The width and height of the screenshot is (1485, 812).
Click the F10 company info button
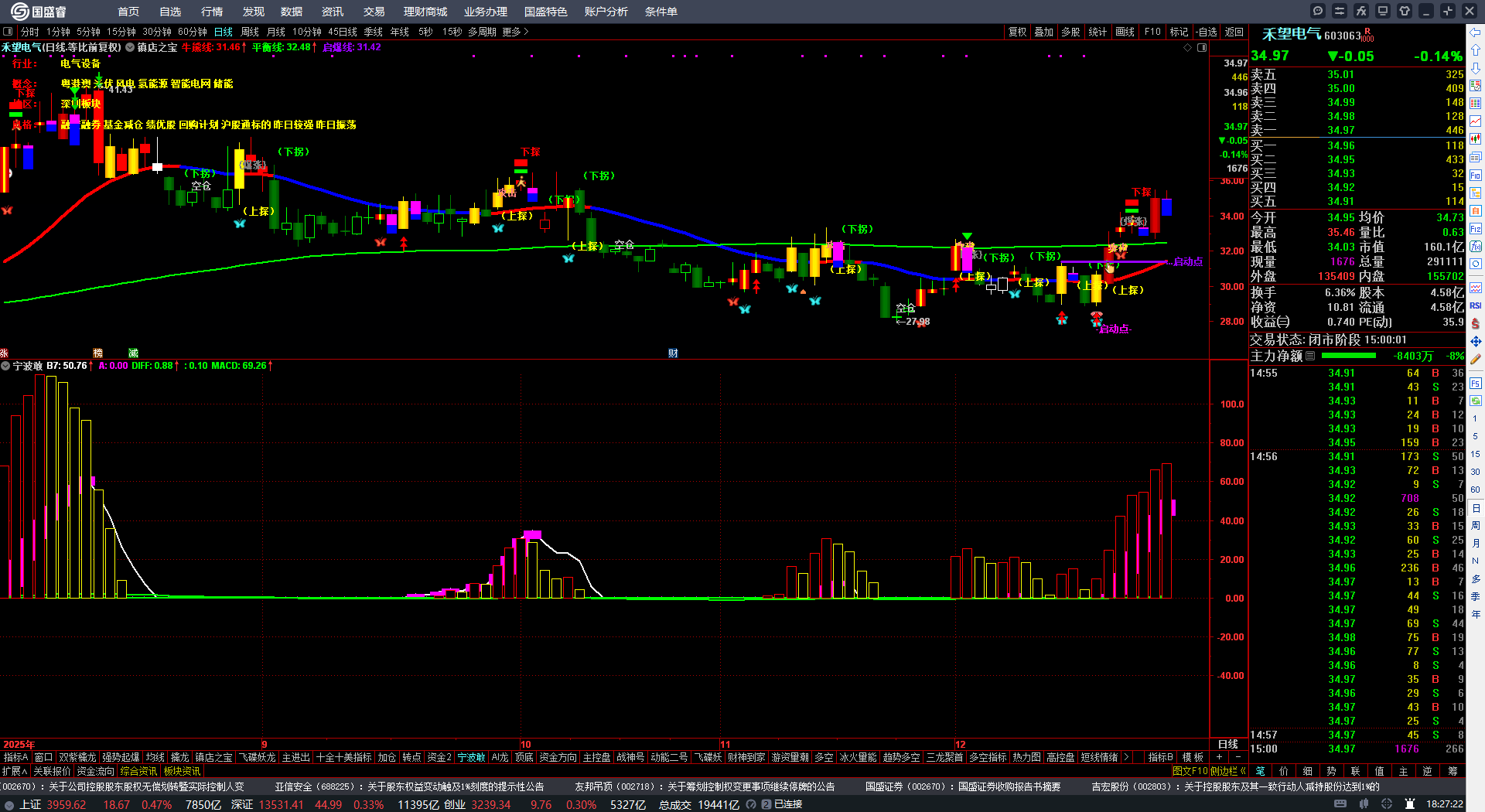tap(1152, 32)
